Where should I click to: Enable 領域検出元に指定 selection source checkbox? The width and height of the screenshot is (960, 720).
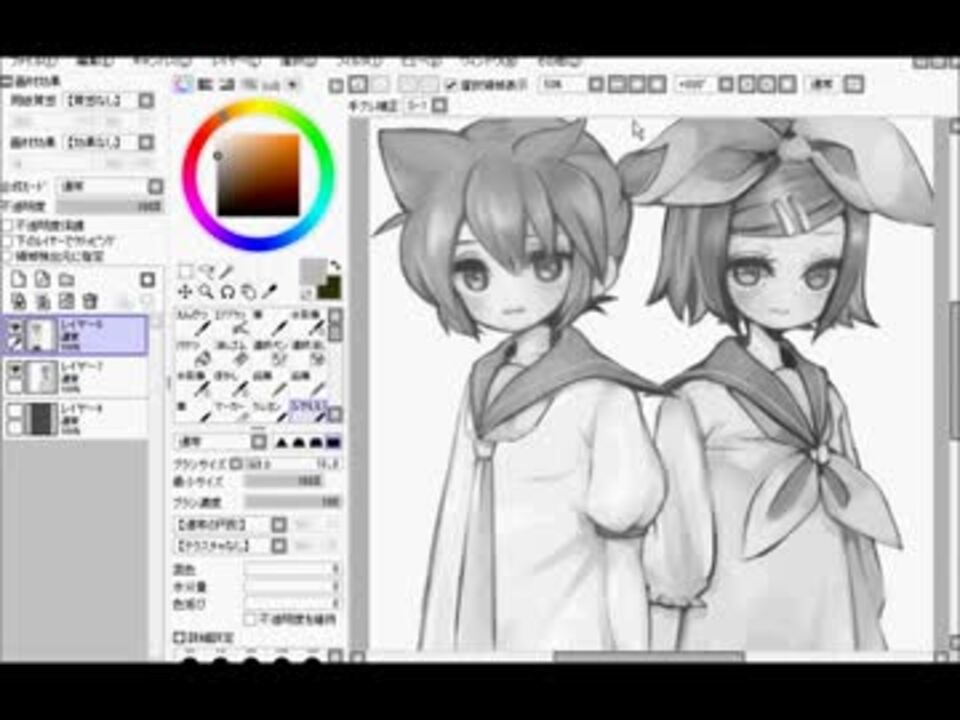[x=7, y=256]
